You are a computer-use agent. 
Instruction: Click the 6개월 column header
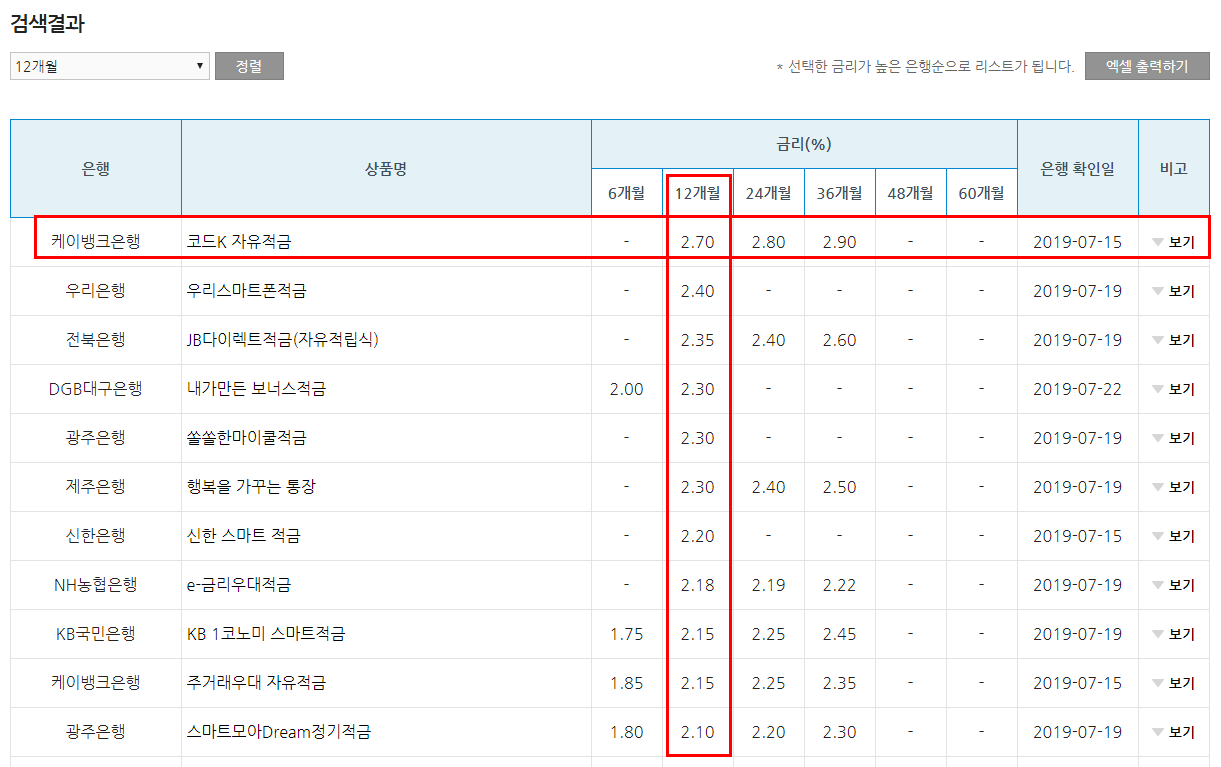point(627,193)
